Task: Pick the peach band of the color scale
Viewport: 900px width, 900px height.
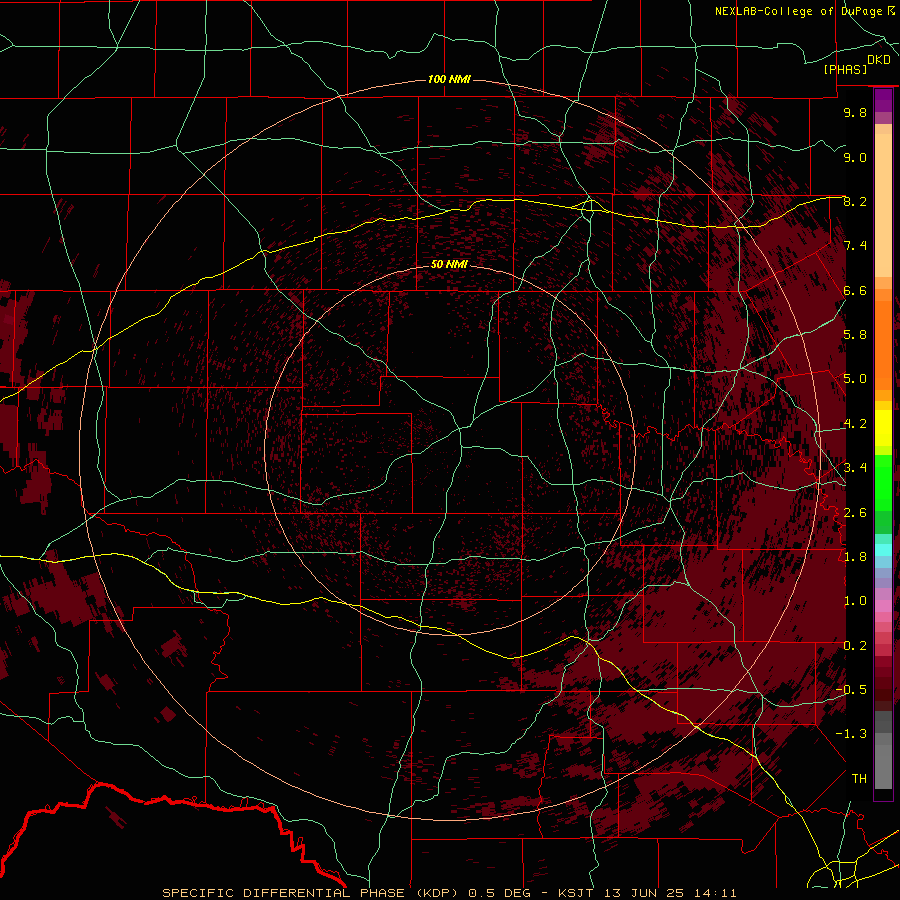Action: 883,205
